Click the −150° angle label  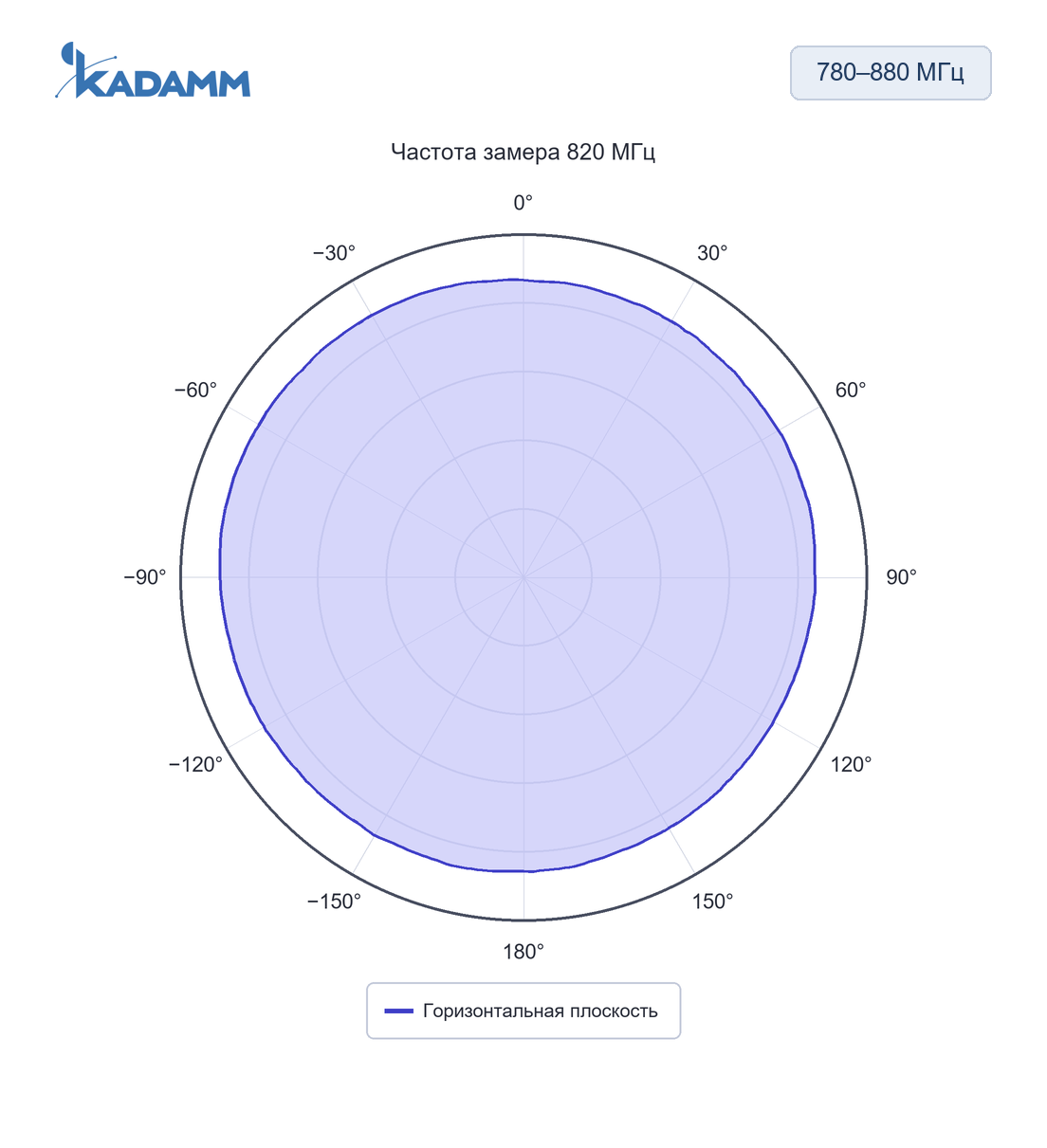click(x=334, y=902)
